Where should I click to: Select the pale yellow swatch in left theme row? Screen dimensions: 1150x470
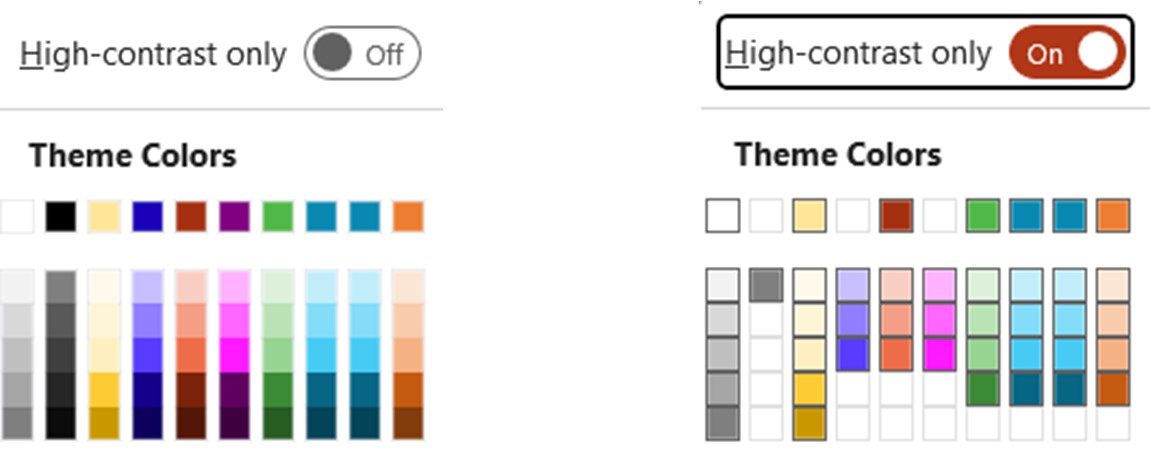tap(104, 217)
